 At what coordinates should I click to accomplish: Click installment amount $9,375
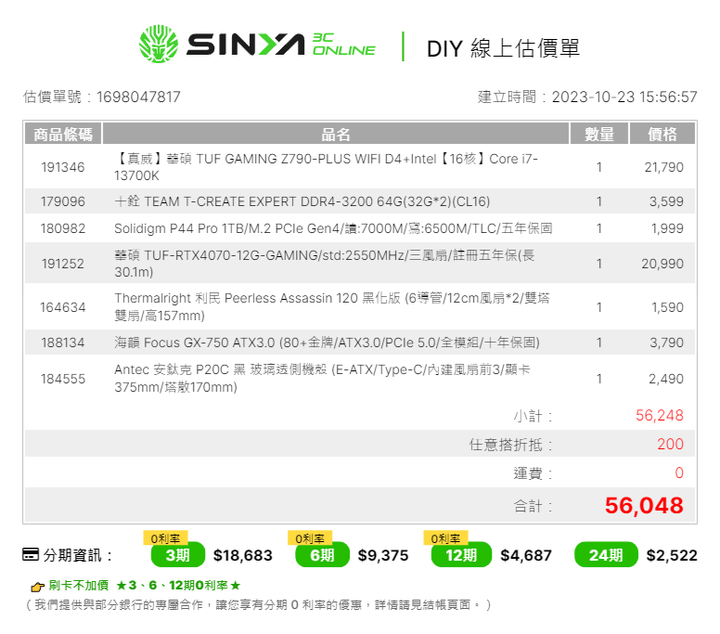(383, 555)
